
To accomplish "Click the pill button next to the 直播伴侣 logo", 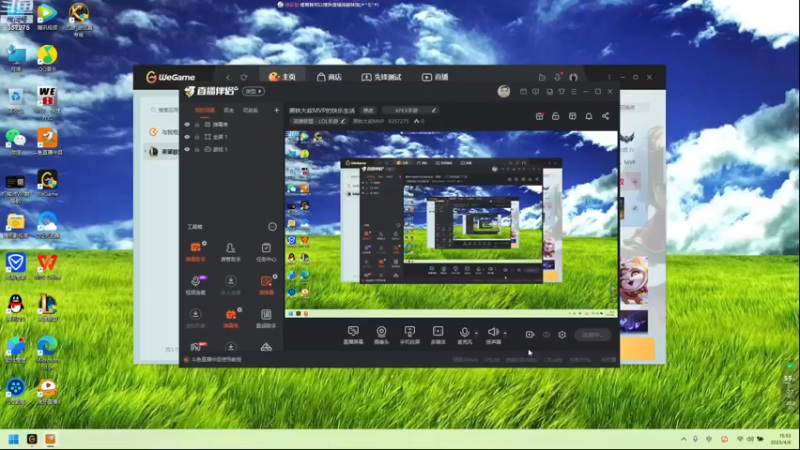I will tap(253, 91).
